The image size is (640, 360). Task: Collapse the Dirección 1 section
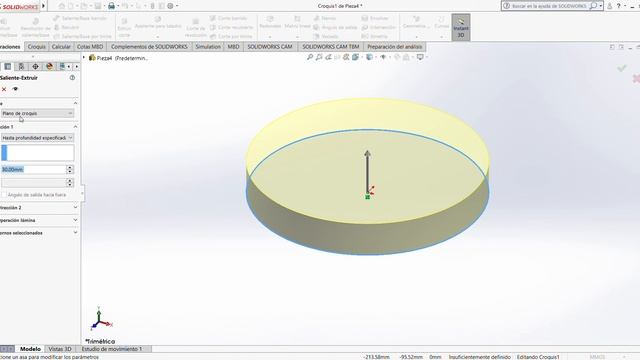pyautogui.click(x=75, y=127)
